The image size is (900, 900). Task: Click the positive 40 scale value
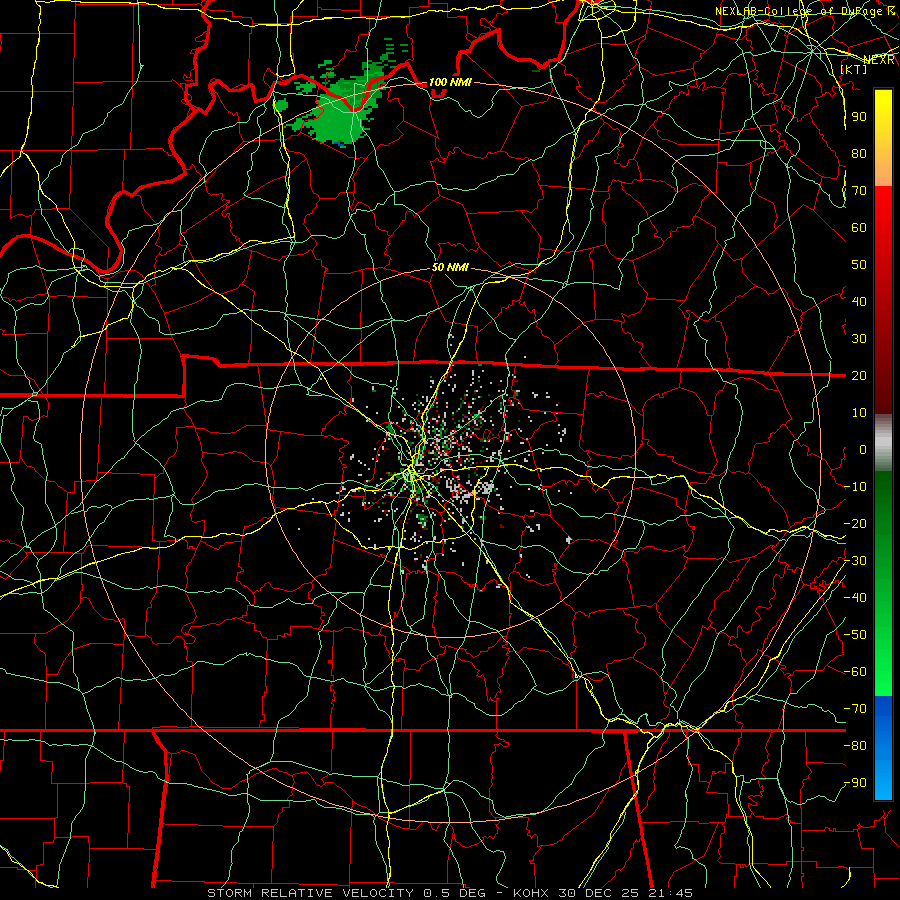point(859,302)
